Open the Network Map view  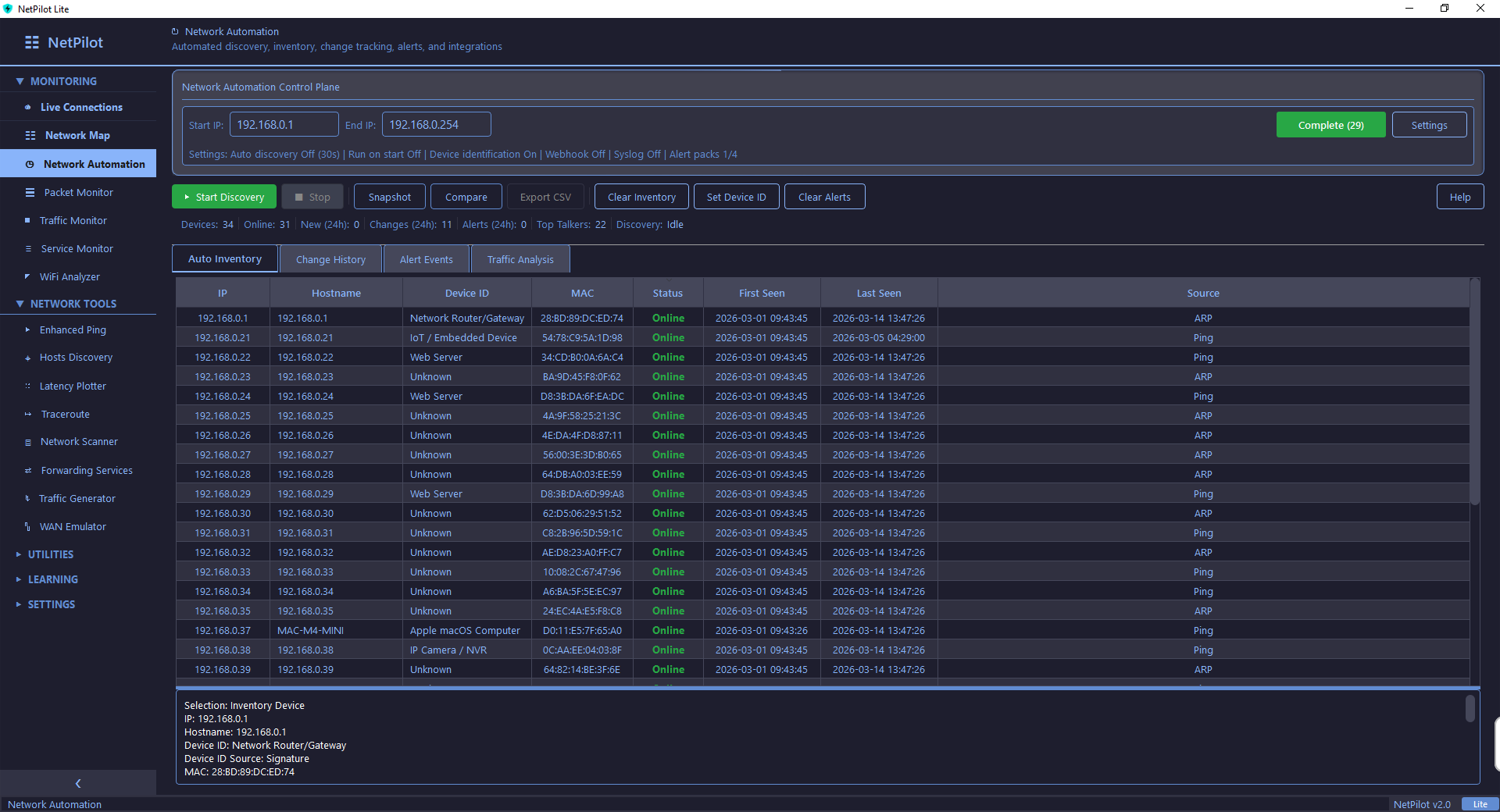point(77,135)
